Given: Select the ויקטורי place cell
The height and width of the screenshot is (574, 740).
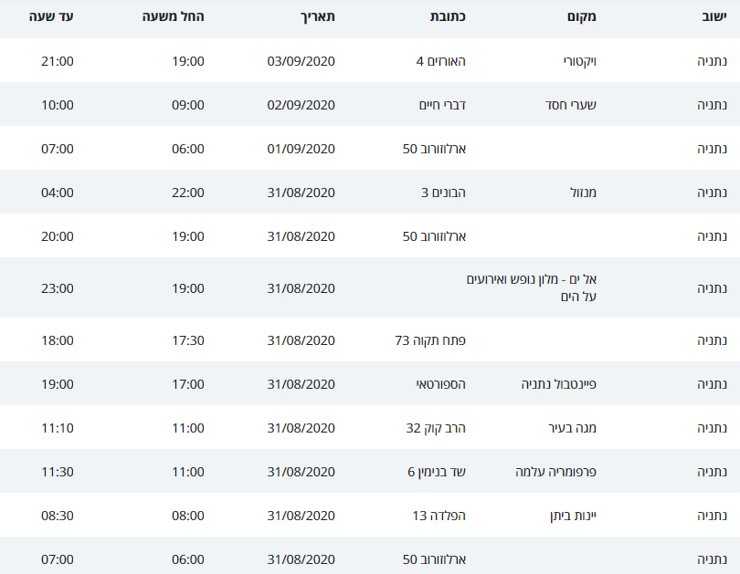Looking at the screenshot, I should coord(580,61).
